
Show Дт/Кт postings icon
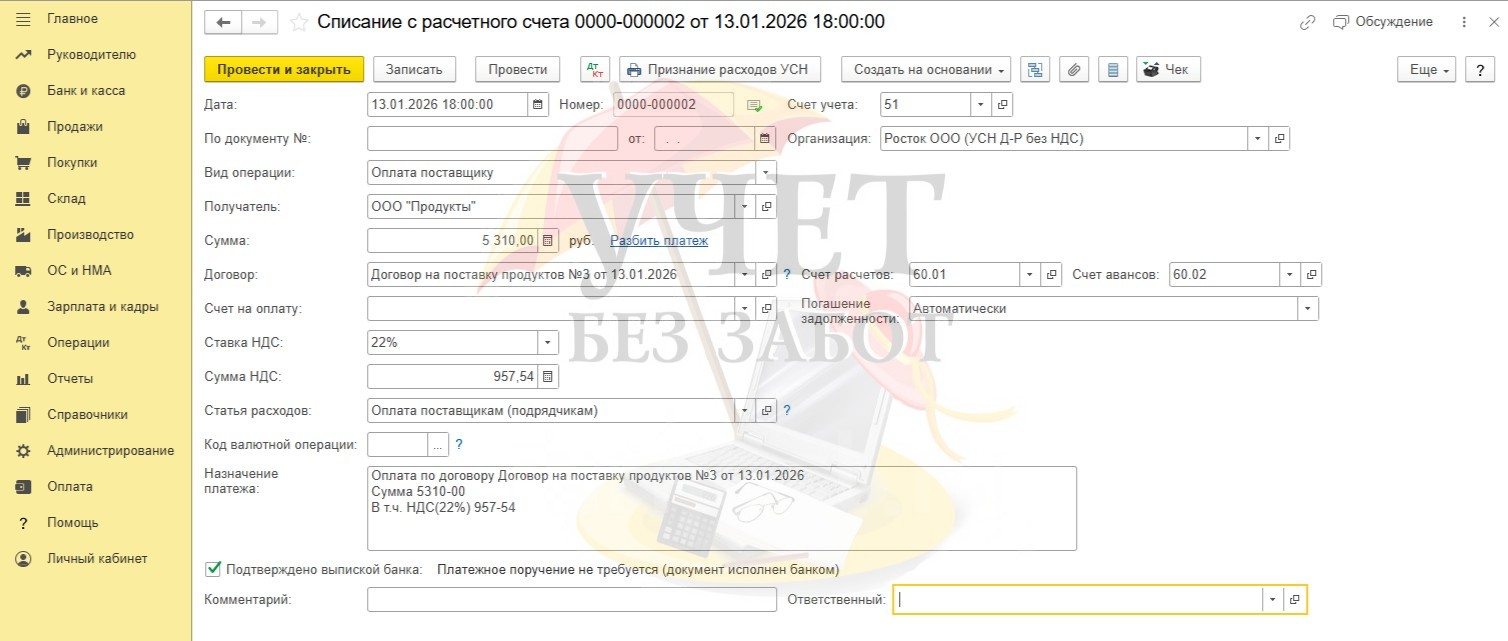595,69
